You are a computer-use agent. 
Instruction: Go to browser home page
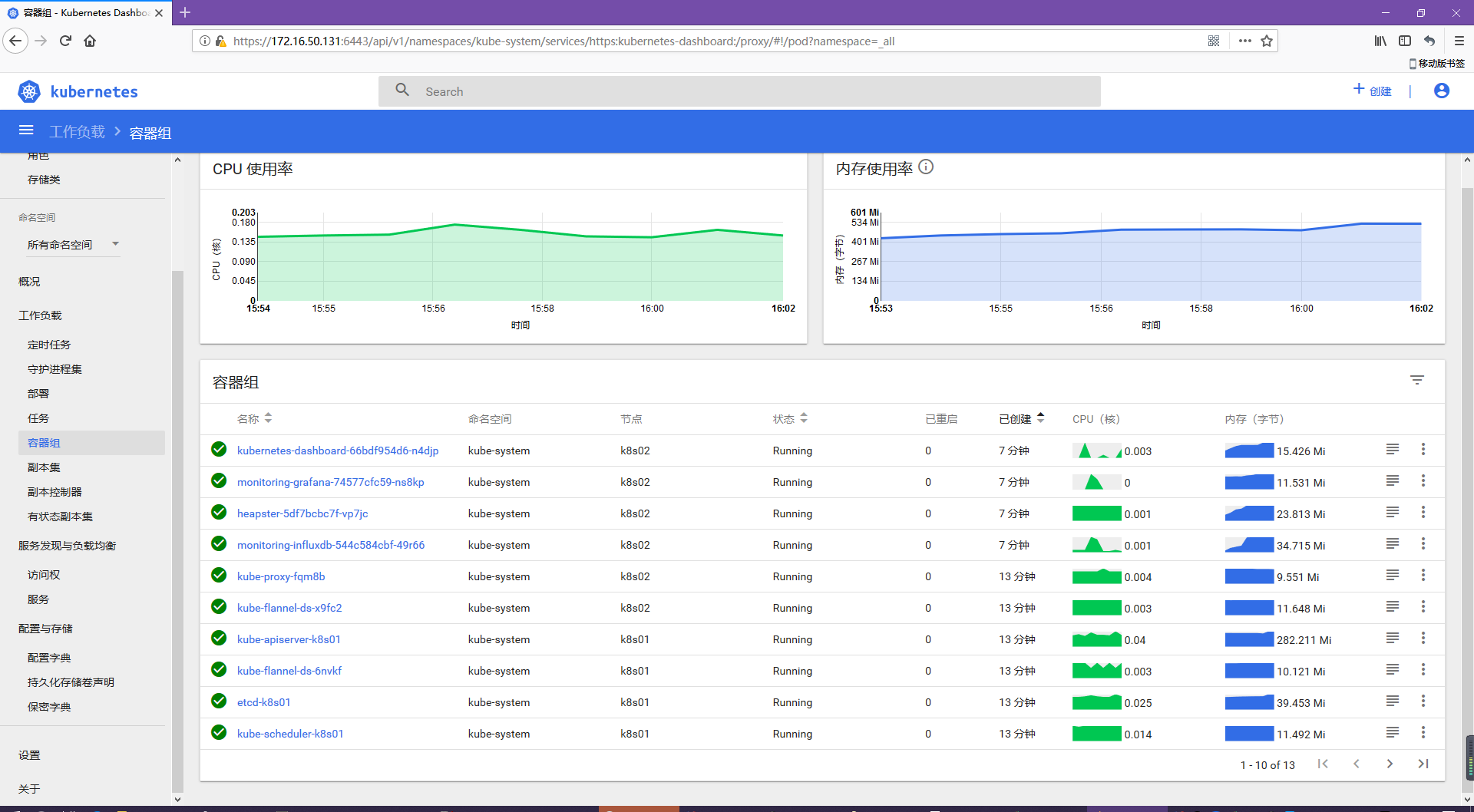point(90,41)
